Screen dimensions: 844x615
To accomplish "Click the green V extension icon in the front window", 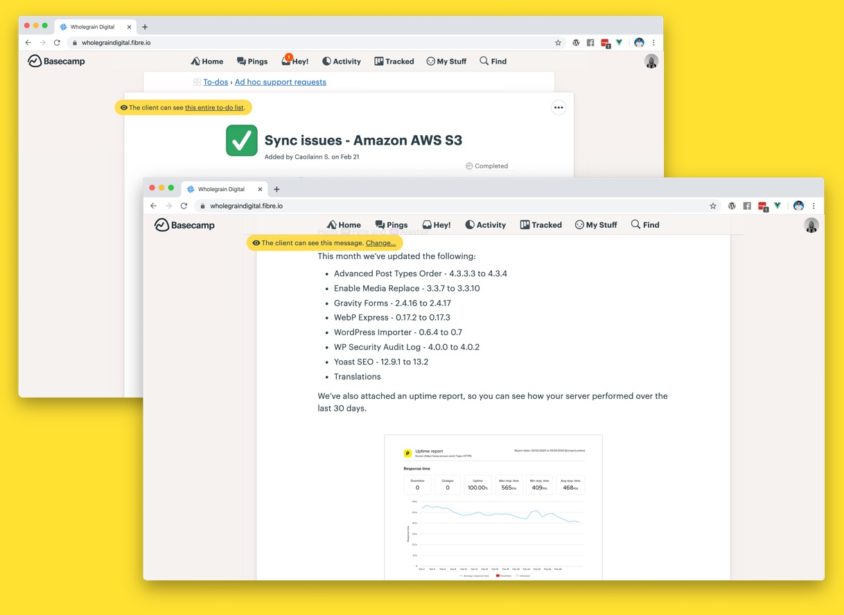I will tap(777, 206).
